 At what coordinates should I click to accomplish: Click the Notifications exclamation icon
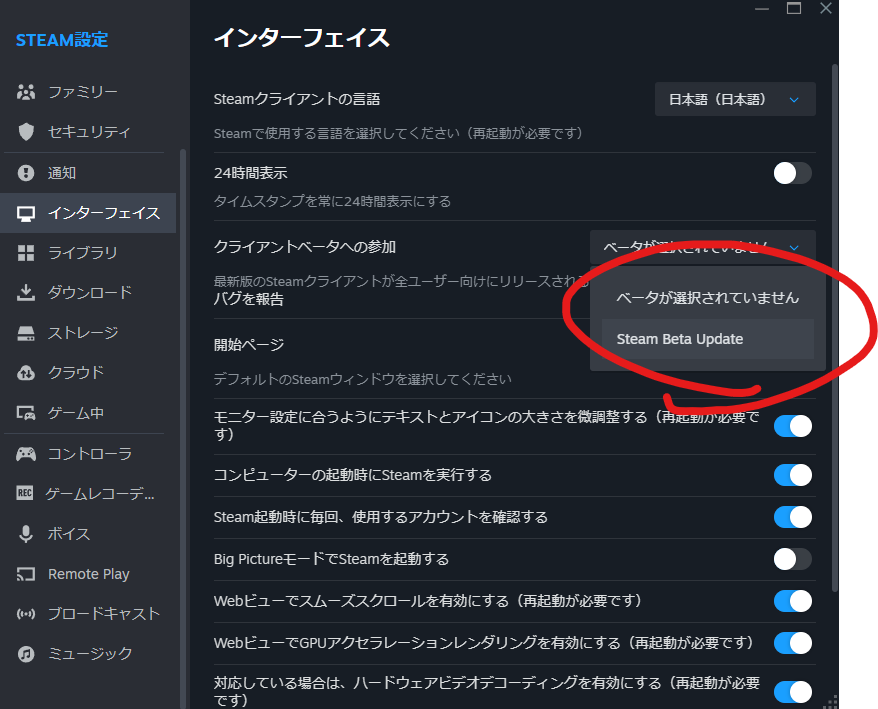click(x=26, y=173)
